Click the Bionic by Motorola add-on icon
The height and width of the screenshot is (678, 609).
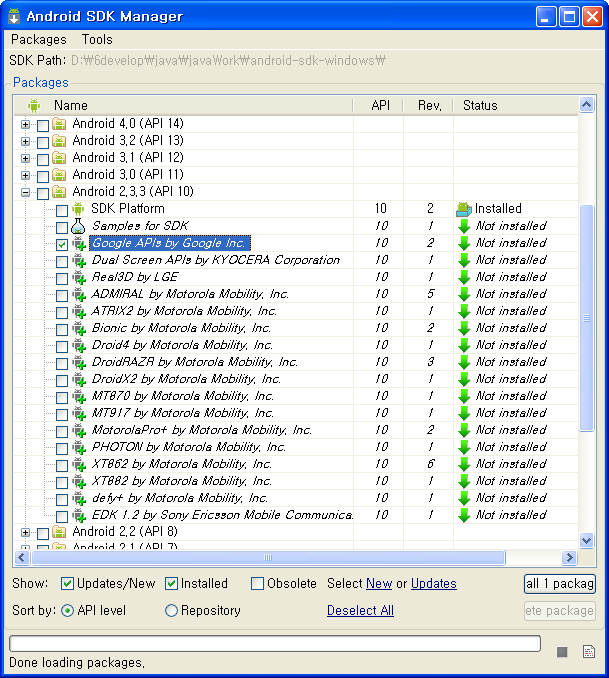[x=79, y=328]
